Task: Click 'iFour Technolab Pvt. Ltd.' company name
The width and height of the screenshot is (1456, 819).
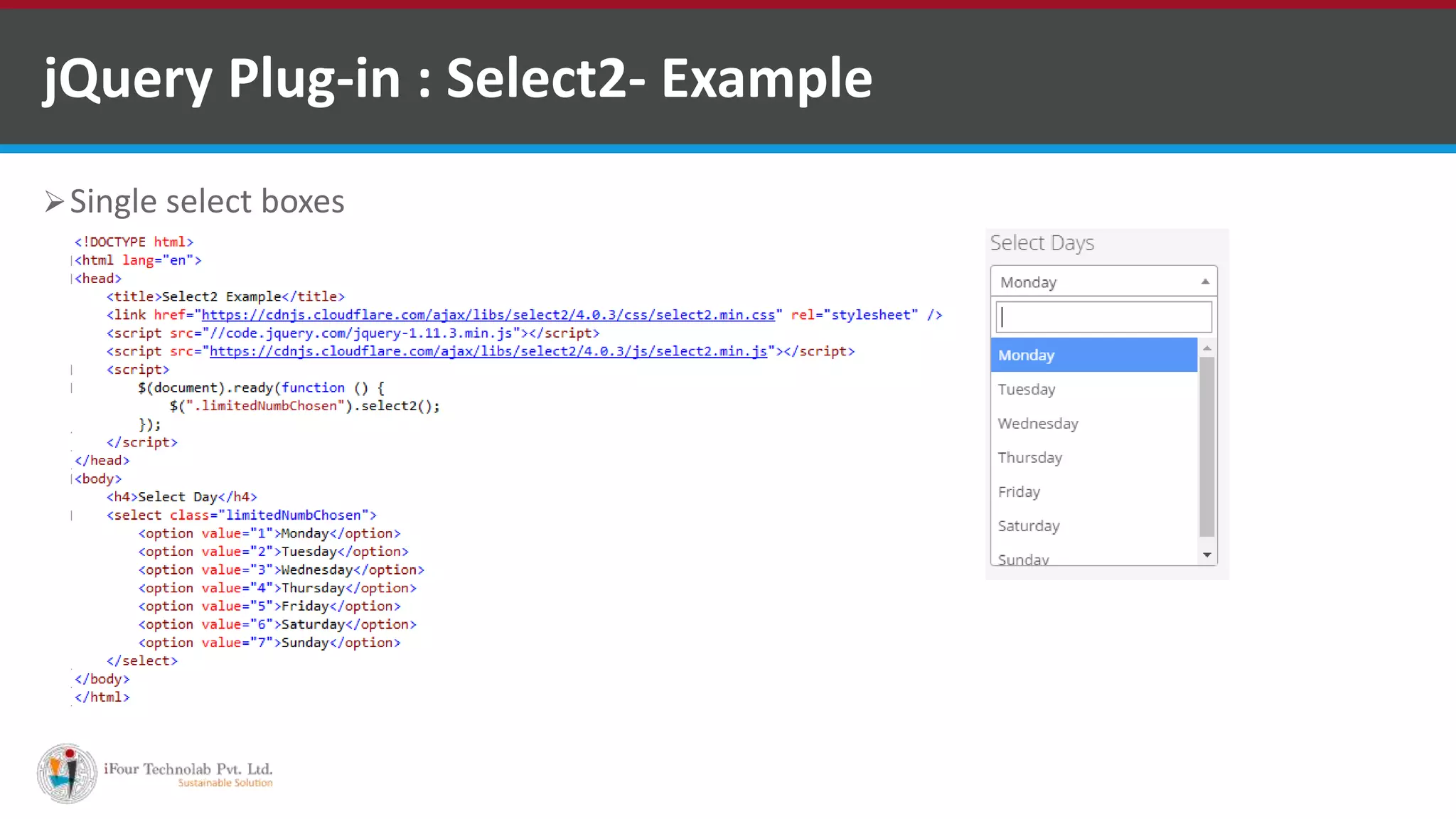Action: point(188,769)
